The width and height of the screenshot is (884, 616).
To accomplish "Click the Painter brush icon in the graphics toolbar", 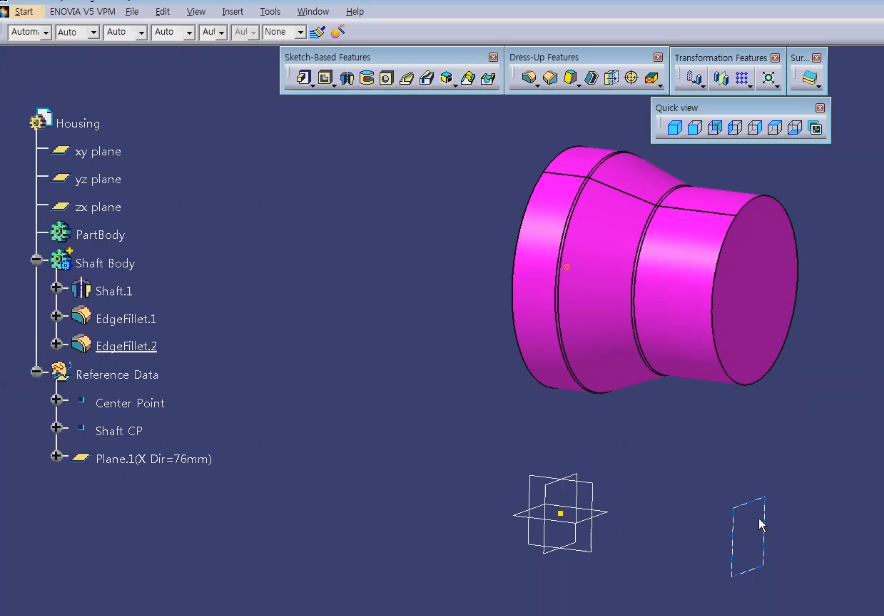I will [x=318, y=32].
